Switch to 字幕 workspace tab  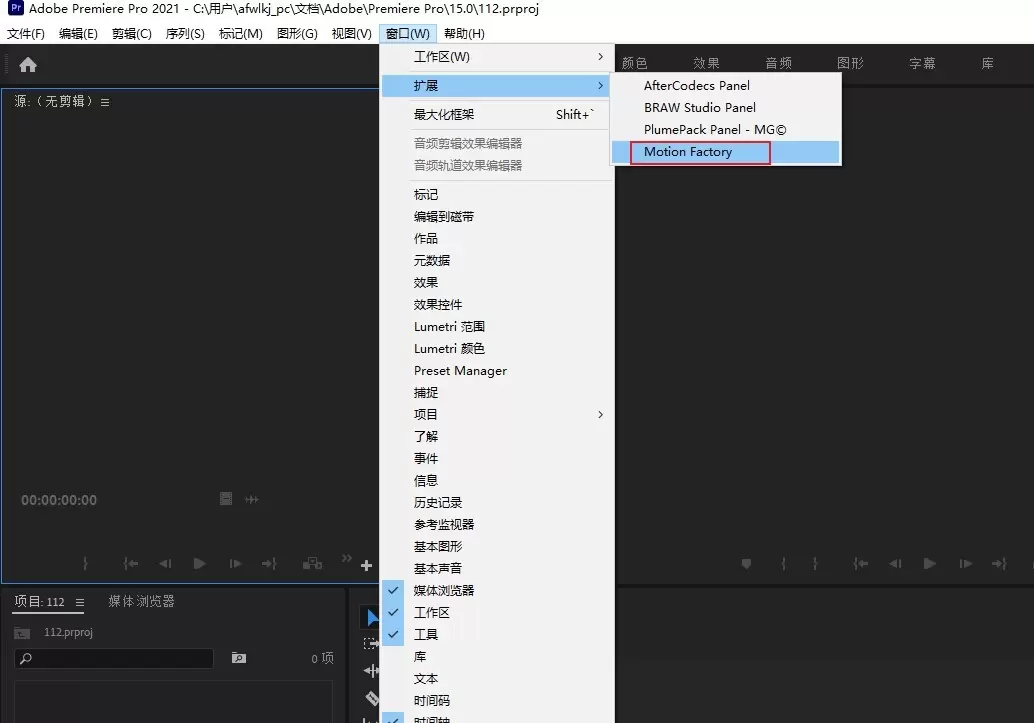click(x=922, y=63)
